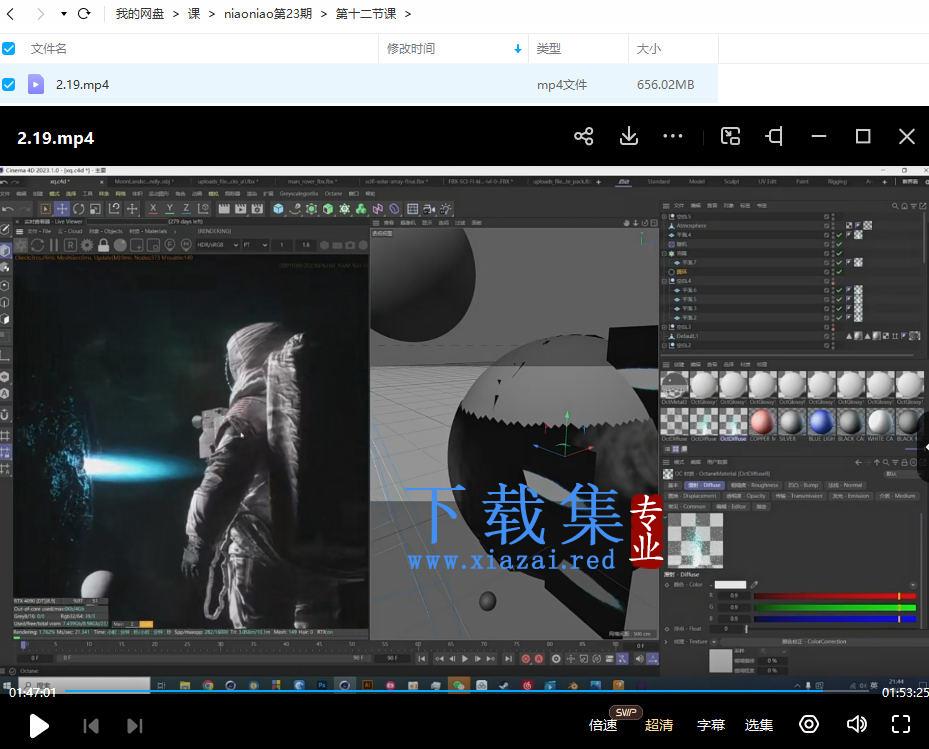Choose the Live Selection tool in Cinema 4D
The height and width of the screenshot is (749, 929).
(45, 209)
